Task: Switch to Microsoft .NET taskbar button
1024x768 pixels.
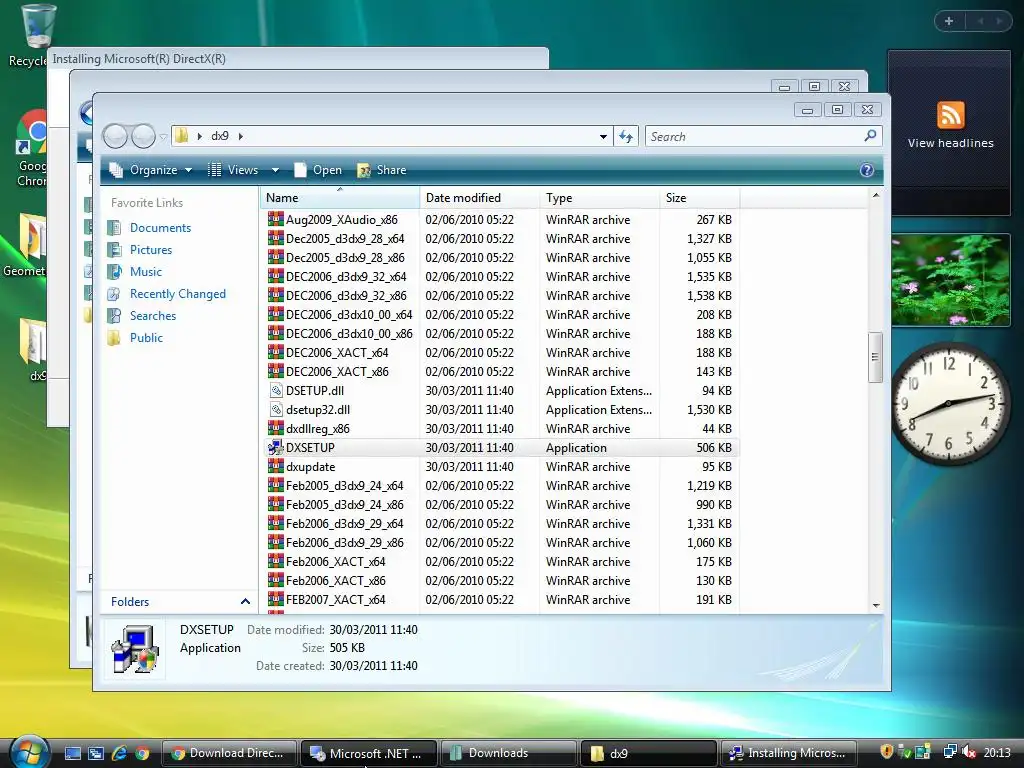Action: pos(368,754)
